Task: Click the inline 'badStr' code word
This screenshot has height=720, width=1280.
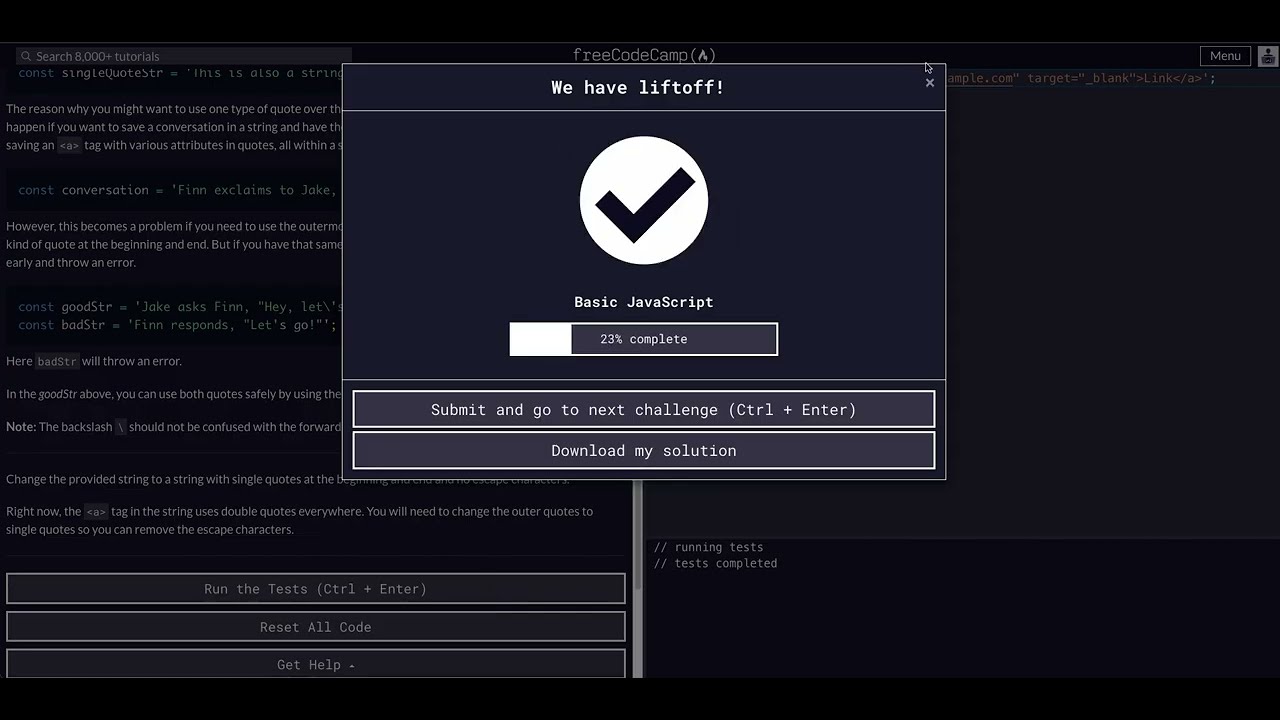Action: coord(57,361)
